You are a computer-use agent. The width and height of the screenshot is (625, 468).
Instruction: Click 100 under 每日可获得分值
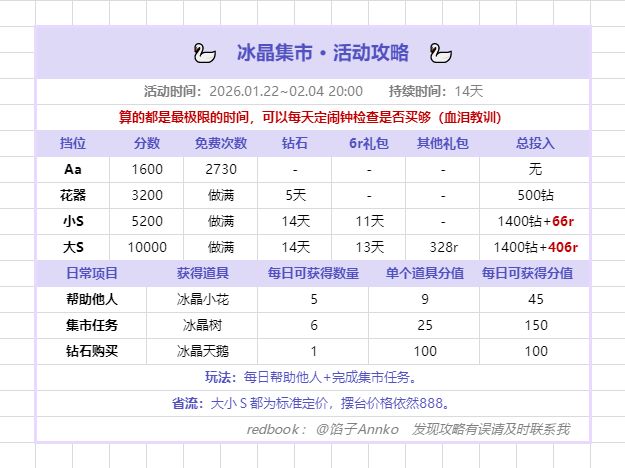[536, 351]
